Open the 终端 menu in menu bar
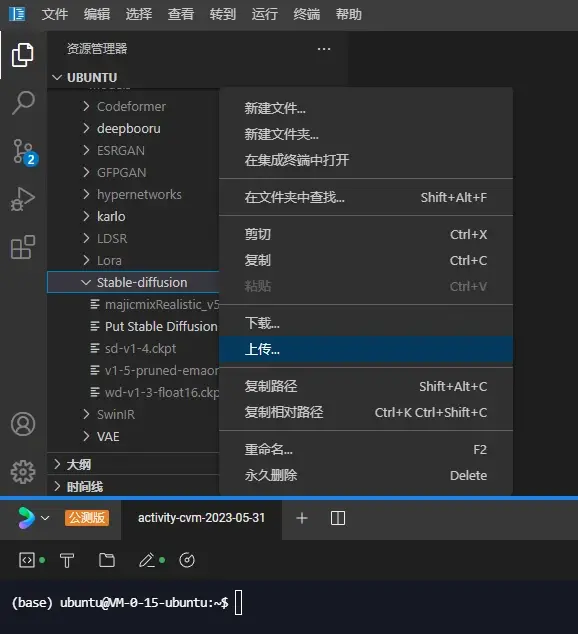 coord(306,15)
